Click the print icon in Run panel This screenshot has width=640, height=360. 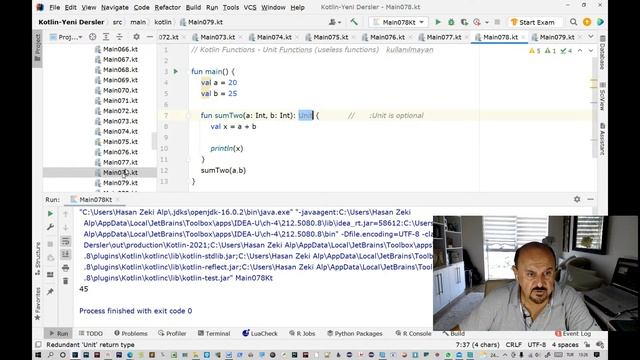pos(65,268)
